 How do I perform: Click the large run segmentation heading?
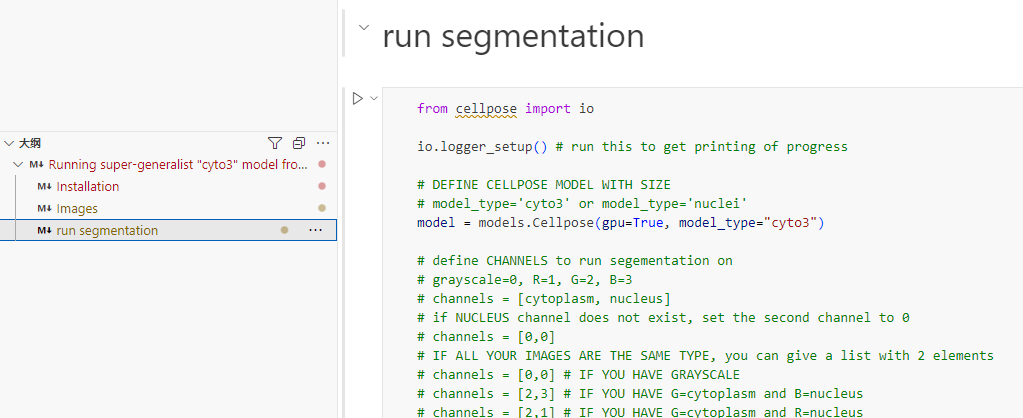513,36
